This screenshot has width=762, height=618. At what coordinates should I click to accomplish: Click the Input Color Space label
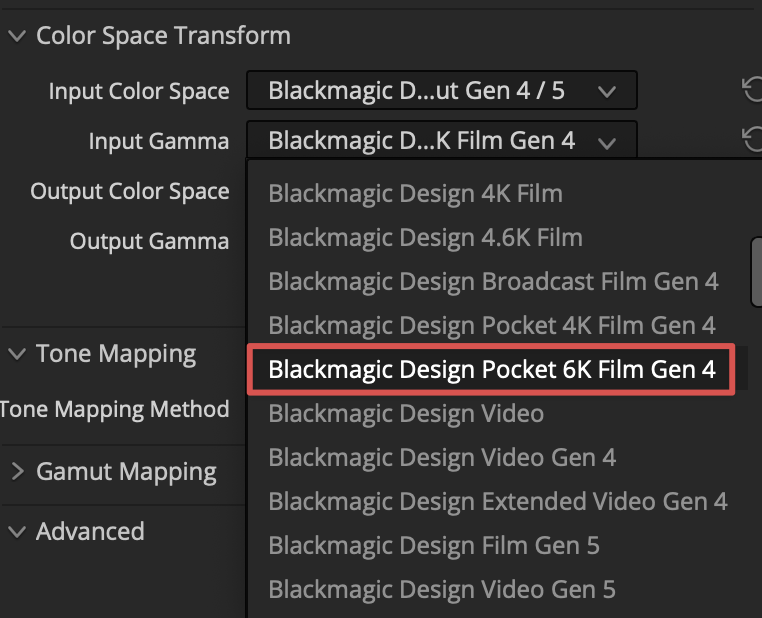(x=139, y=91)
